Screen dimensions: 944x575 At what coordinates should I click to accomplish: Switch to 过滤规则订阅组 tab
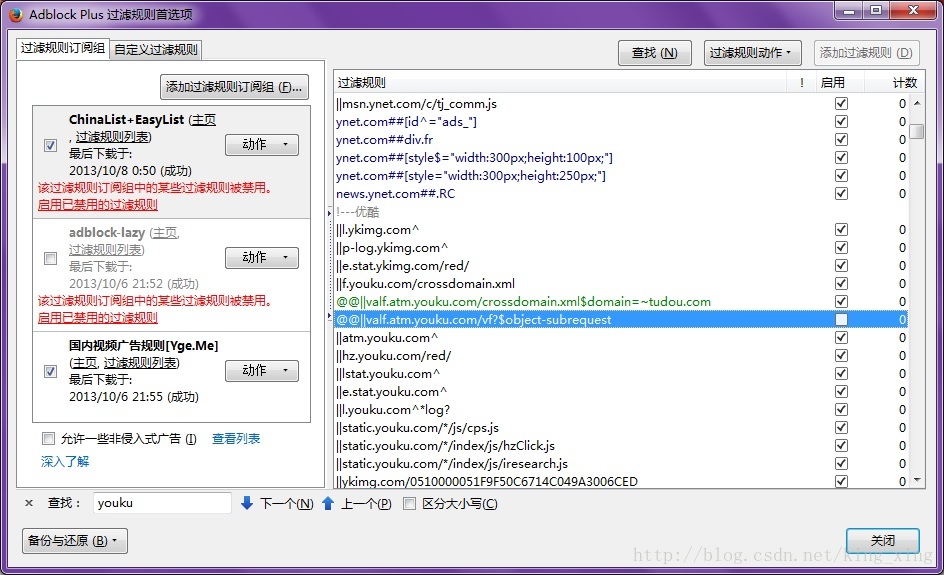[x=63, y=48]
